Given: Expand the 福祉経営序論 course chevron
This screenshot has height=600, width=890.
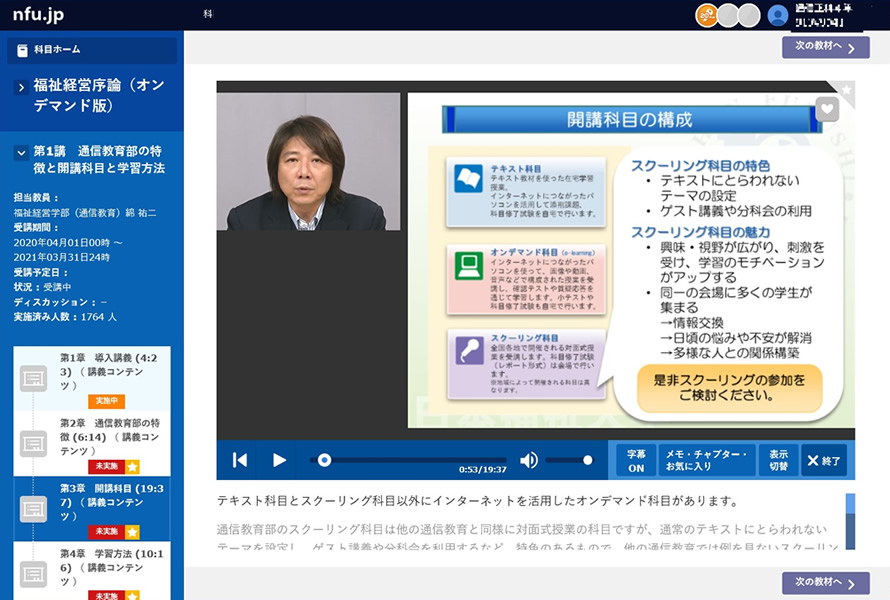Looking at the screenshot, I should 21,87.
